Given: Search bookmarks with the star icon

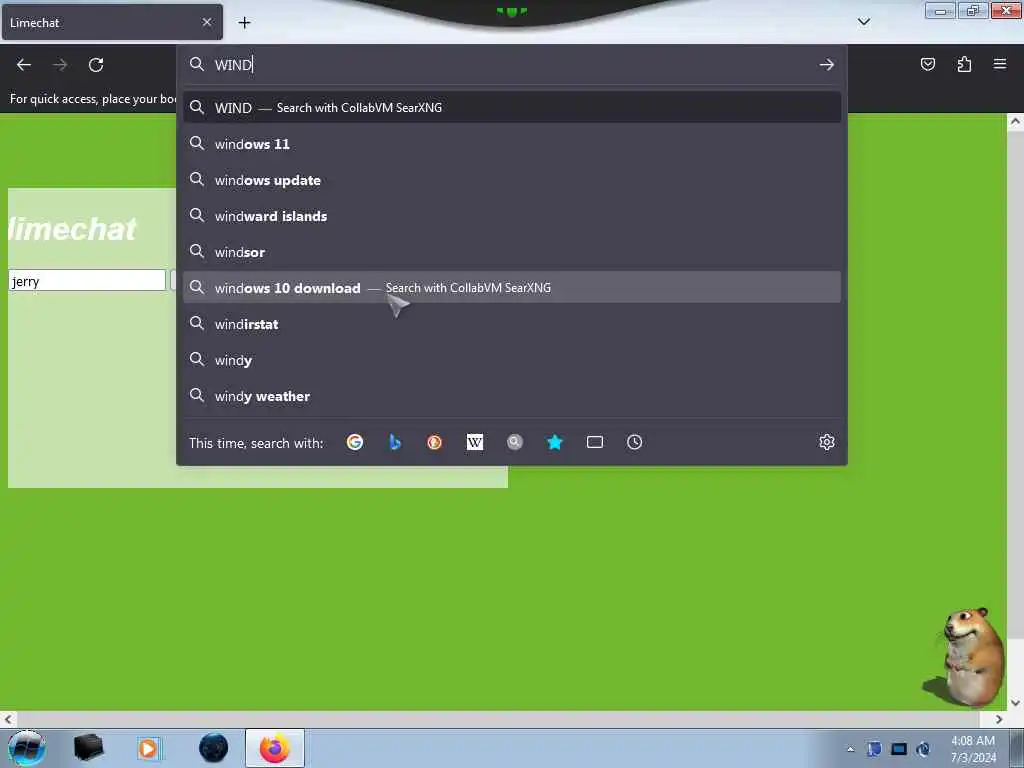Looking at the screenshot, I should coord(554,442).
